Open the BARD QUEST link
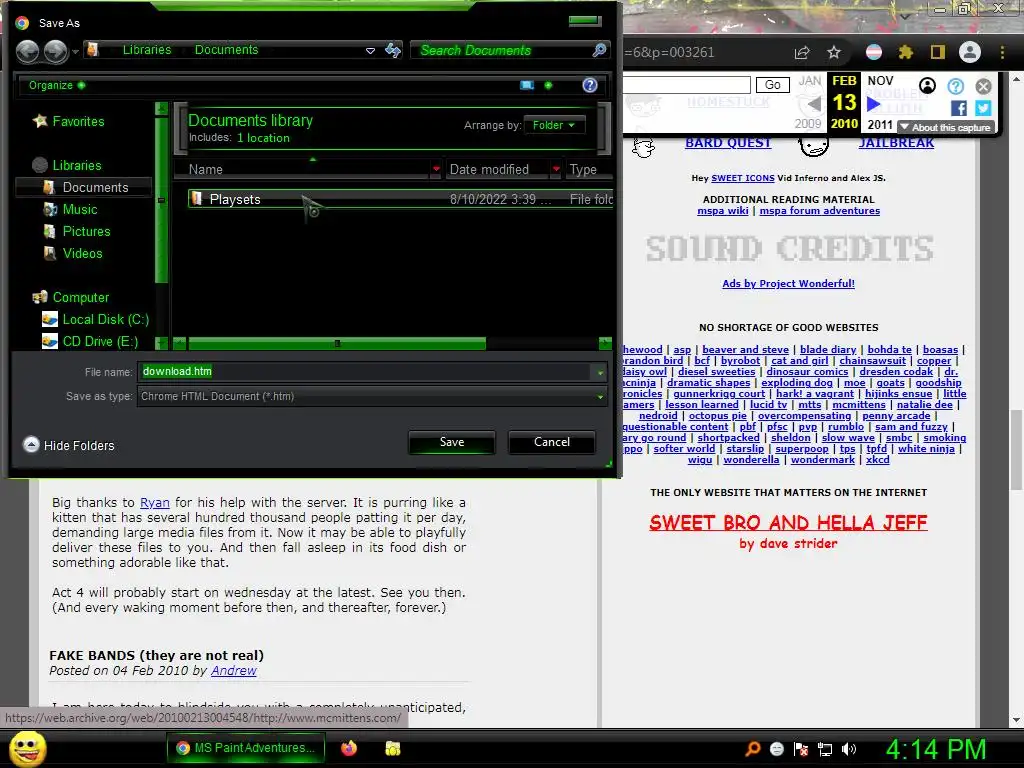1024x768 pixels. [728, 143]
